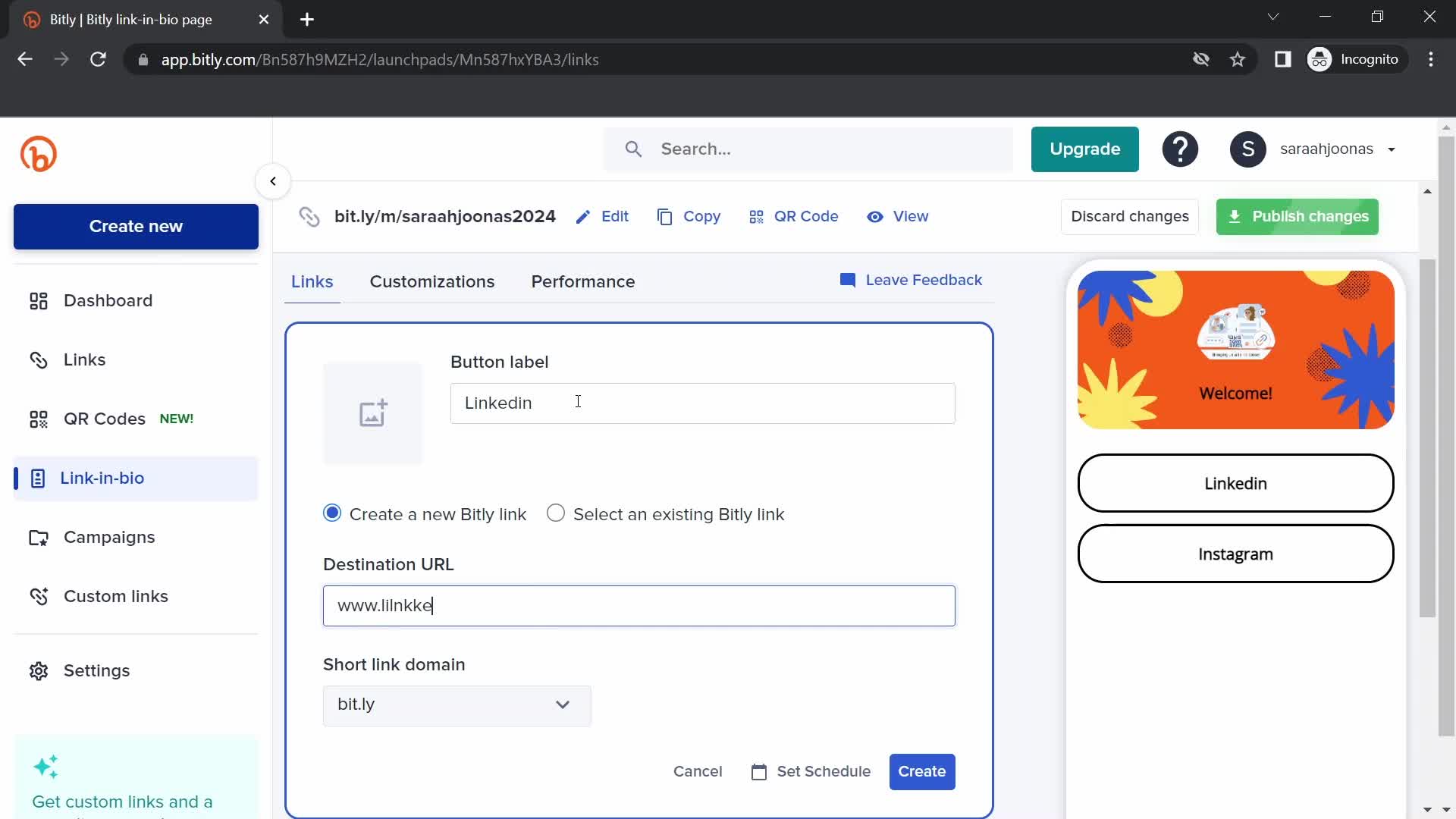Switch to the Performance tab
The width and height of the screenshot is (1456, 819).
pyautogui.click(x=583, y=281)
